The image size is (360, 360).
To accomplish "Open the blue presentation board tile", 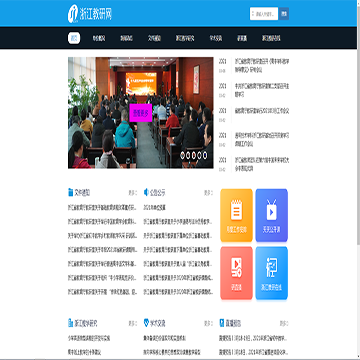I will click(272, 273).
